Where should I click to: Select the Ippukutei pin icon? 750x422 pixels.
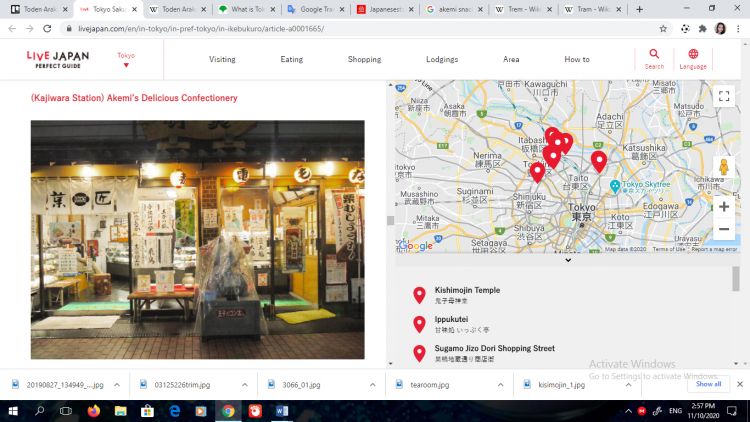tap(419, 324)
